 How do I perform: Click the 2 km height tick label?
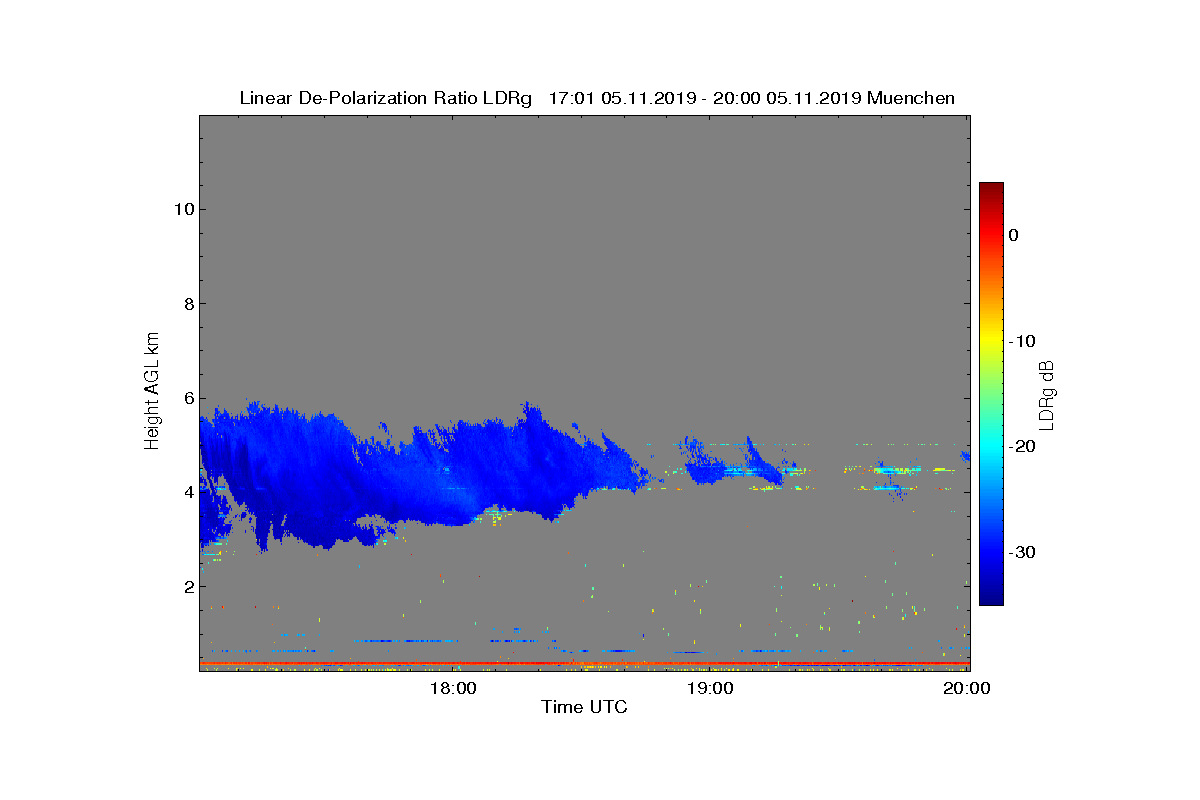click(x=188, y=586)
